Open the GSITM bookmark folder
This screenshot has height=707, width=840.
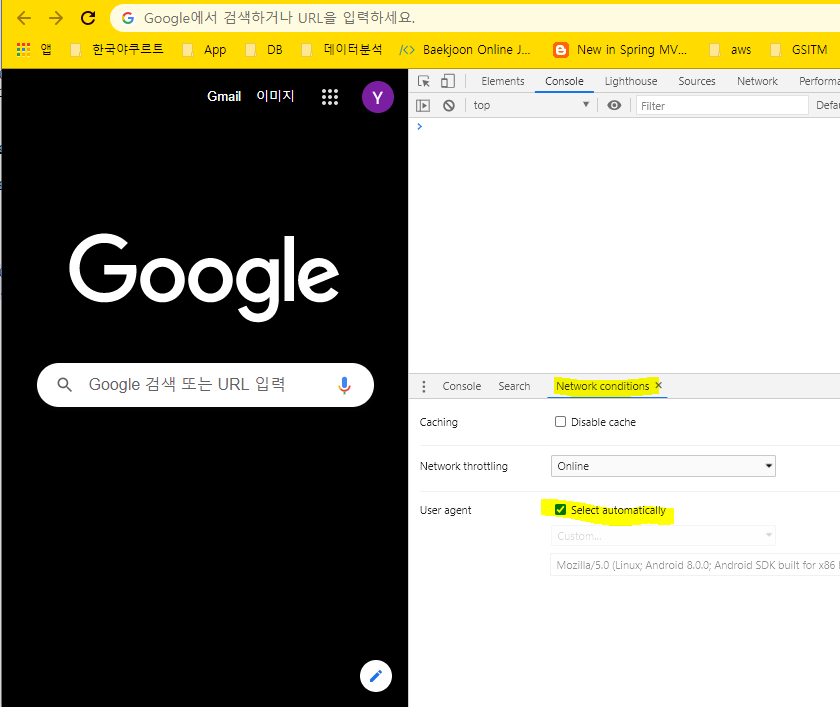[x=799, y=50]
